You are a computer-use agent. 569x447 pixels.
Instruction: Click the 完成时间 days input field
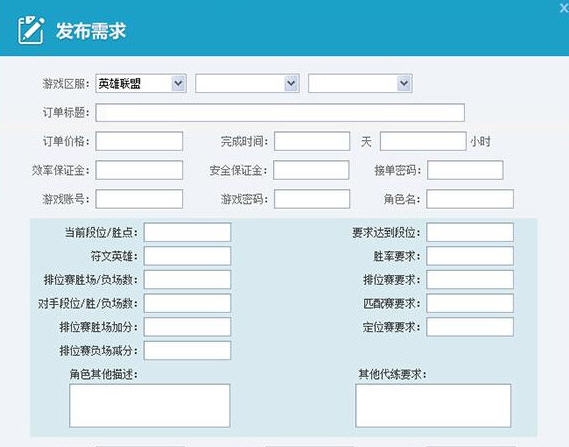click(312, 141)
